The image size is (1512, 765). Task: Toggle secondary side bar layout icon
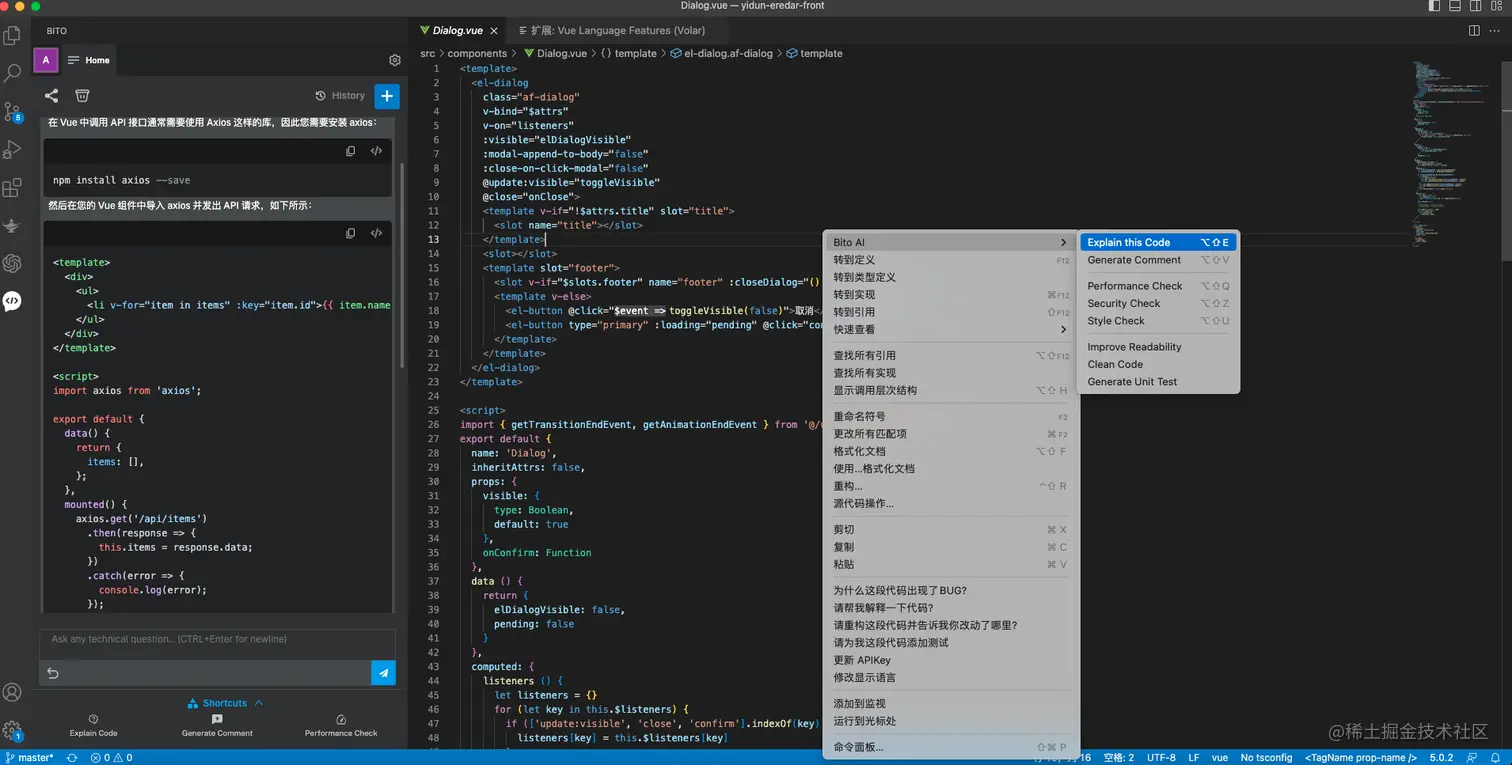tap(1474, 5)
